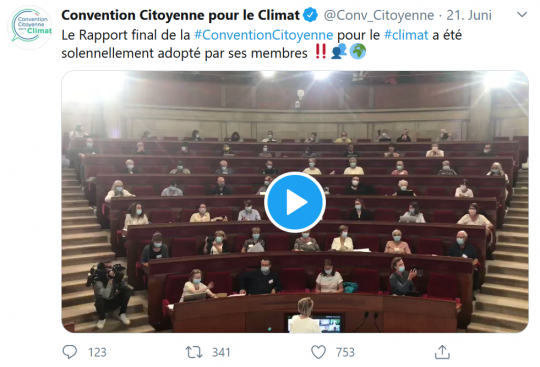Click the reply speech bubble icon

(x=70, y=352)
